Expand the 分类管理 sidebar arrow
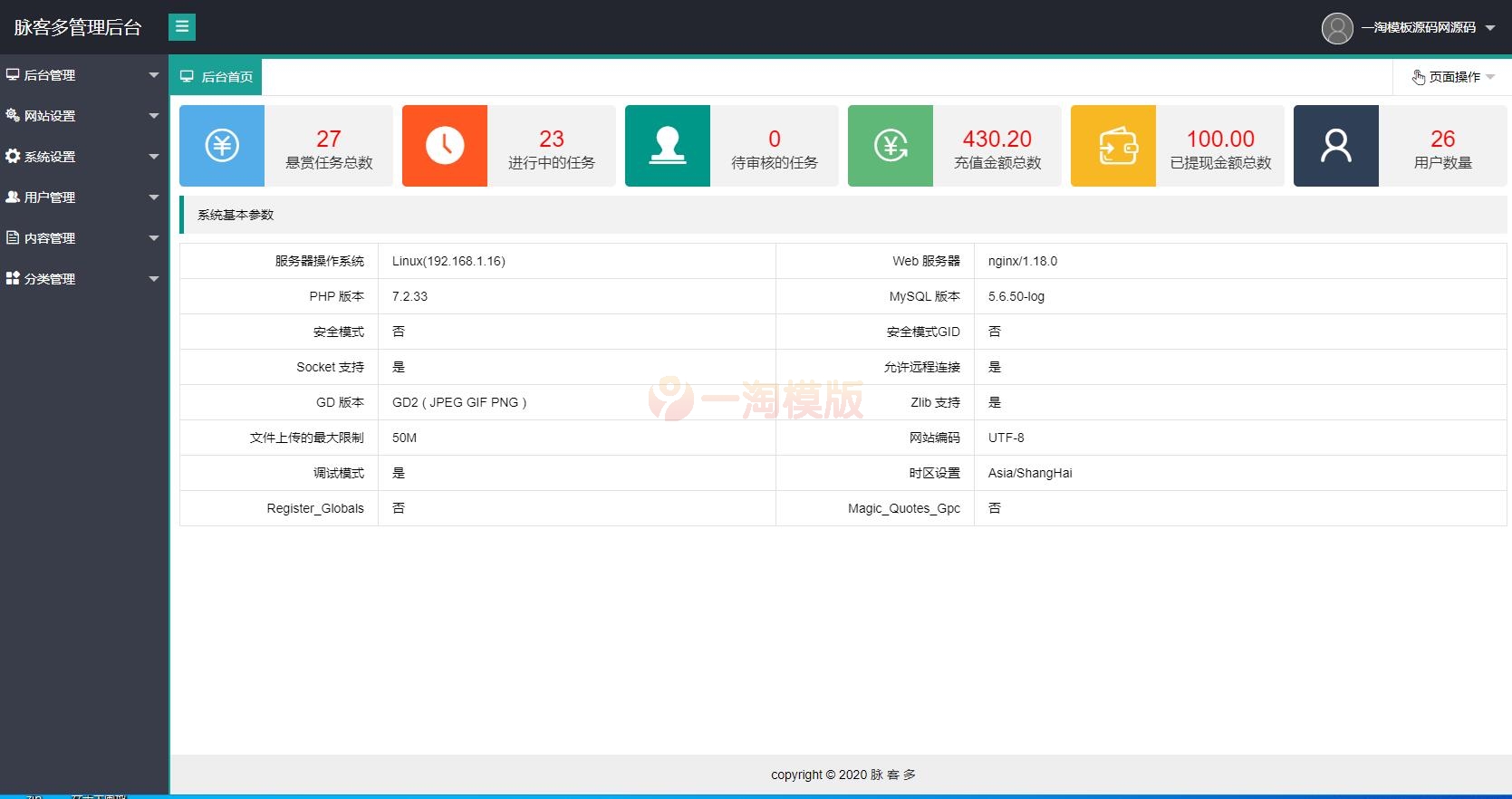Viewport: 1512px width, 799px height. 154,279
